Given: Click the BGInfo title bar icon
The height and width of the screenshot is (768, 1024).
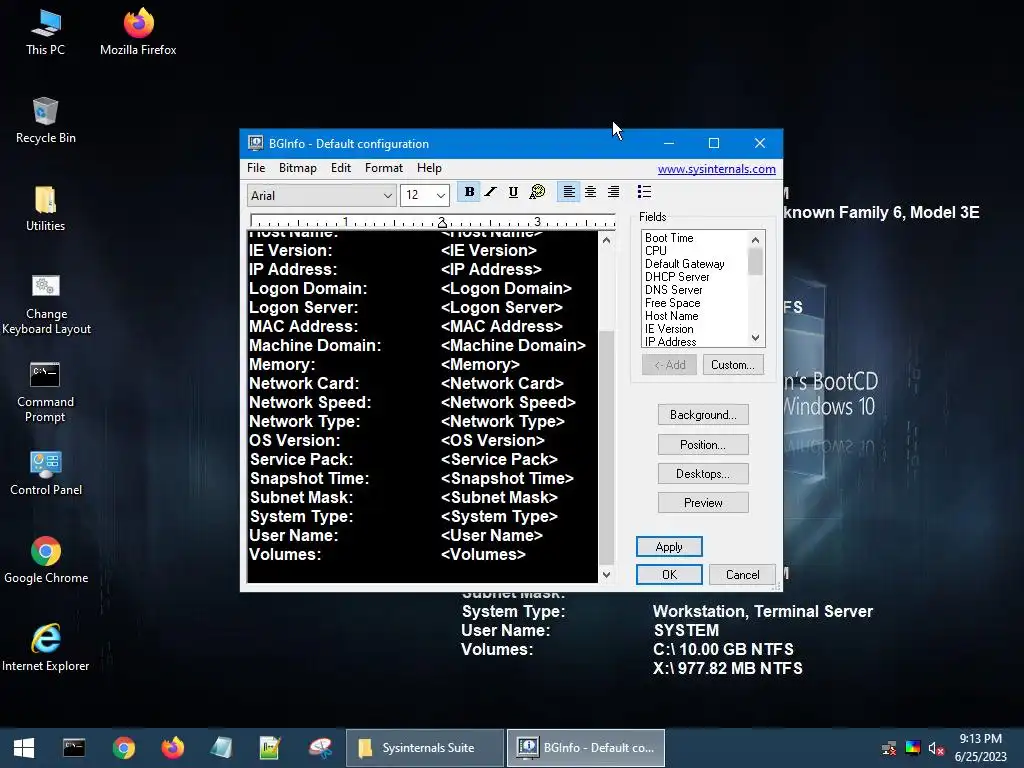Looking at the screenshot, I should pyautogui.click(x=255, y=143).
